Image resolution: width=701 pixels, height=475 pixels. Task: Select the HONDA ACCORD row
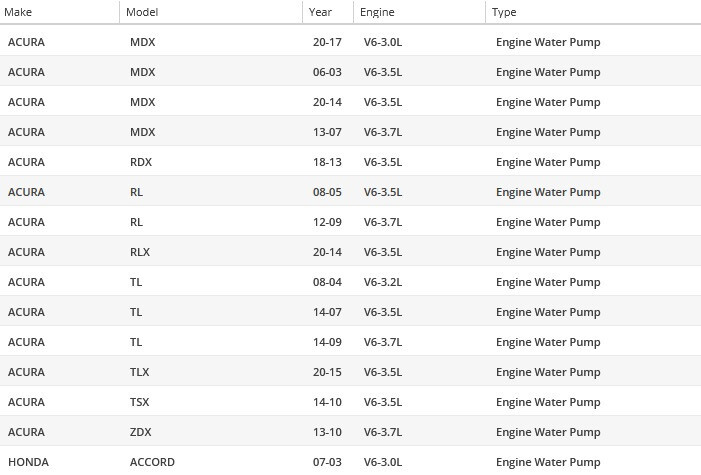click(x=350, y=462)
